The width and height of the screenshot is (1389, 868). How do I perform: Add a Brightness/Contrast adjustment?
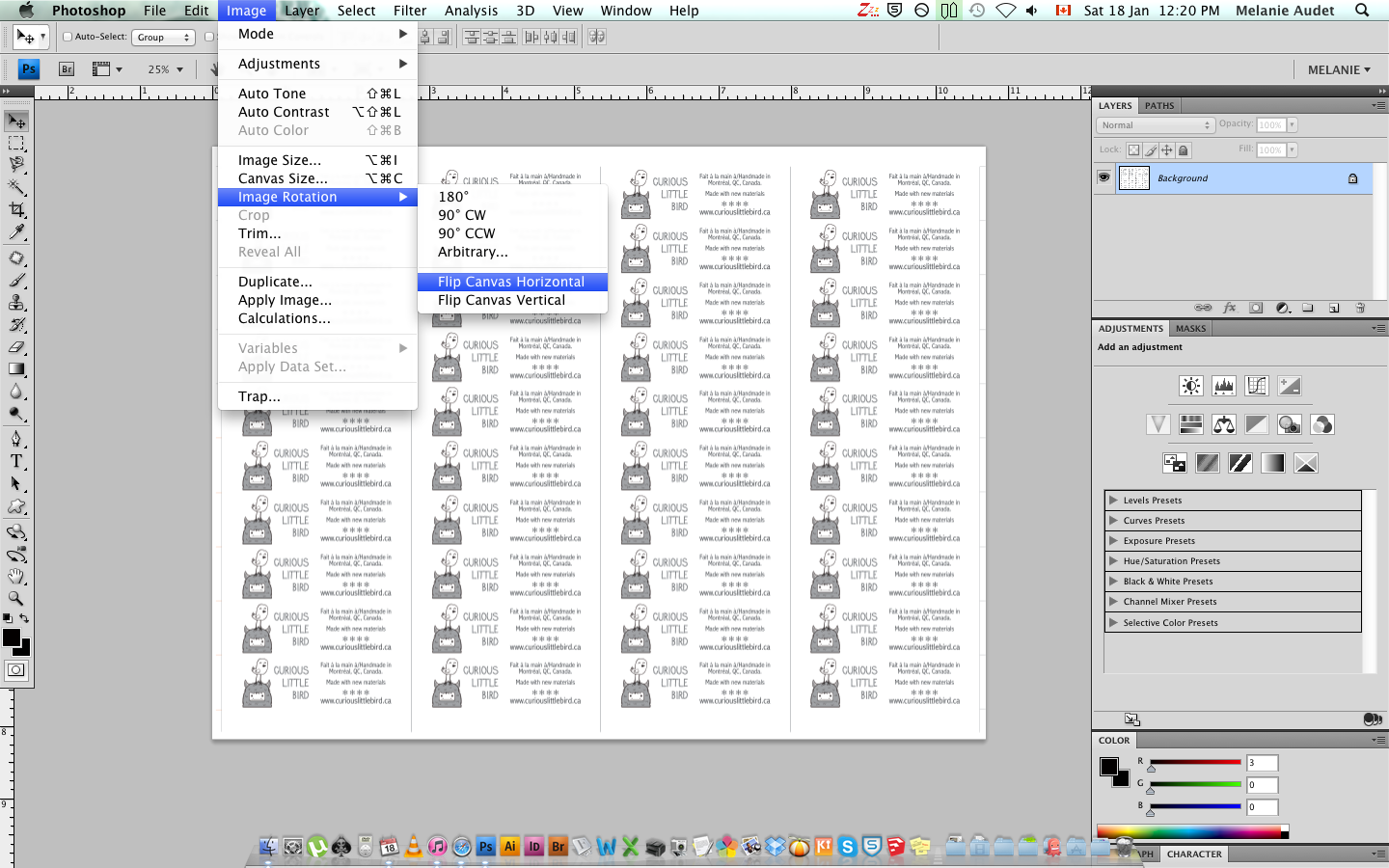[x=1191, y=386]
